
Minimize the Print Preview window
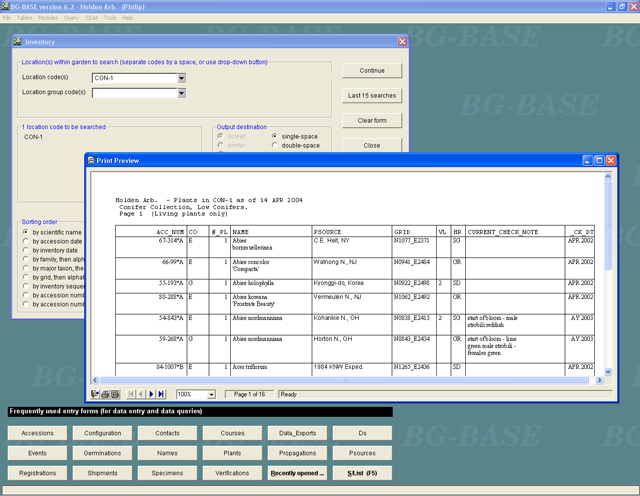587,160
